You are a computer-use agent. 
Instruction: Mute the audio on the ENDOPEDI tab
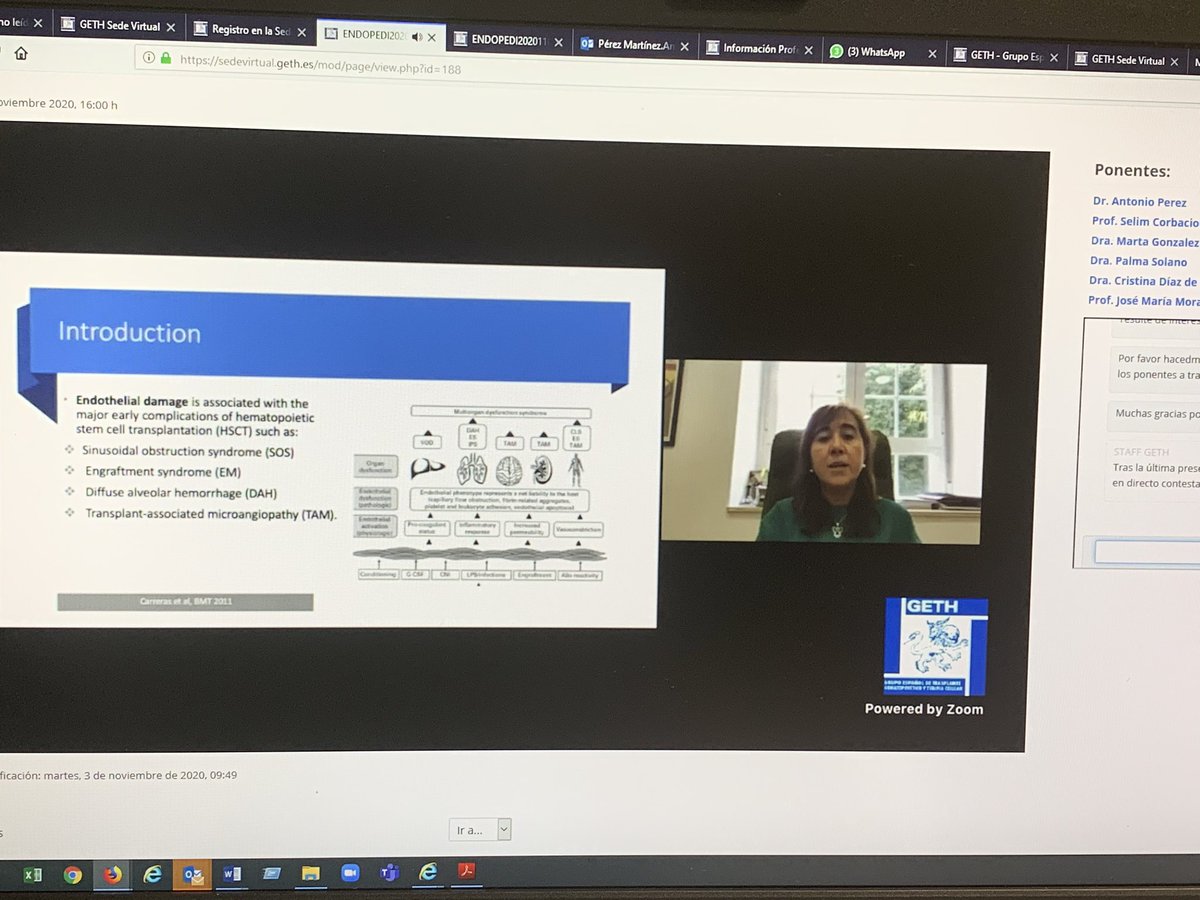416,37
